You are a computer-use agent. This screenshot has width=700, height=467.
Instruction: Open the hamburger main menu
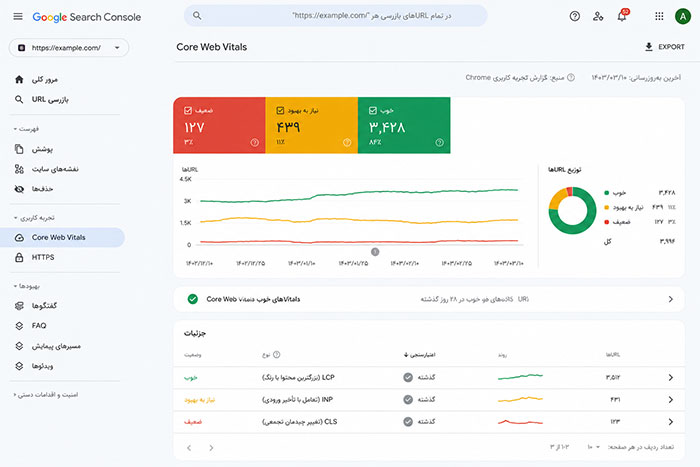pyautogui.click(x=18, y=17)
